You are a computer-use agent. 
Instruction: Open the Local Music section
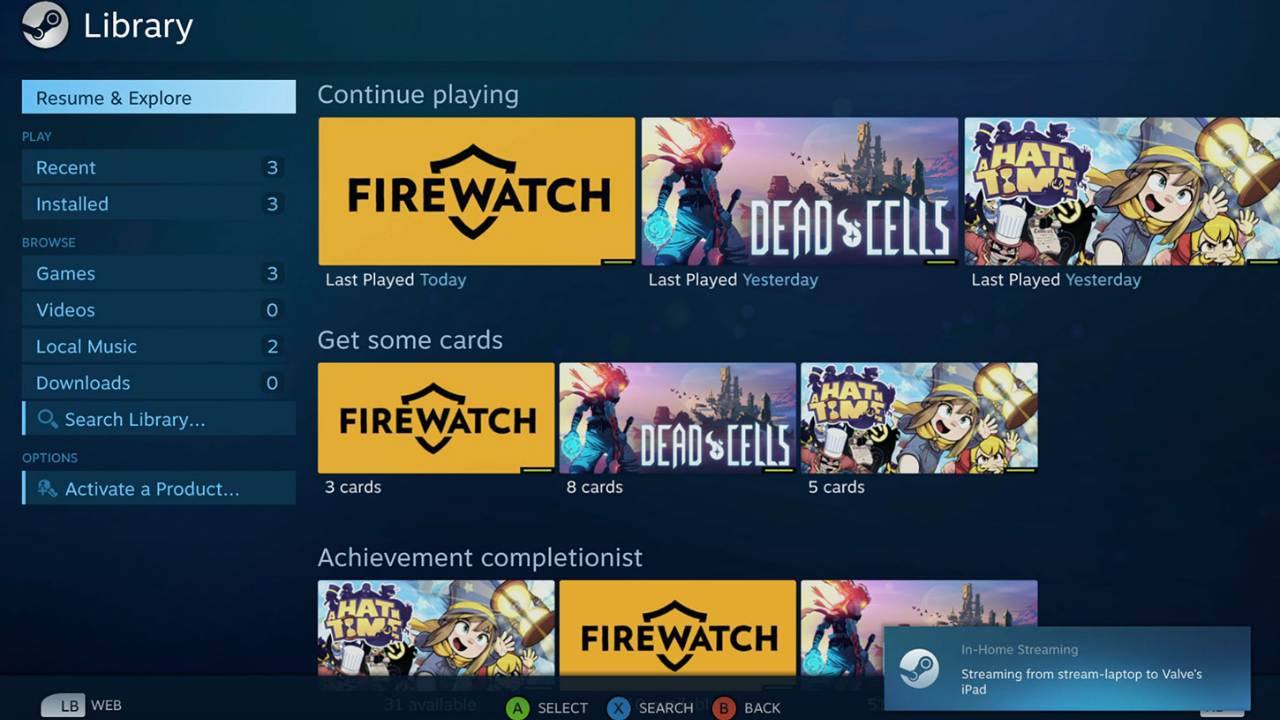[159, 346]
